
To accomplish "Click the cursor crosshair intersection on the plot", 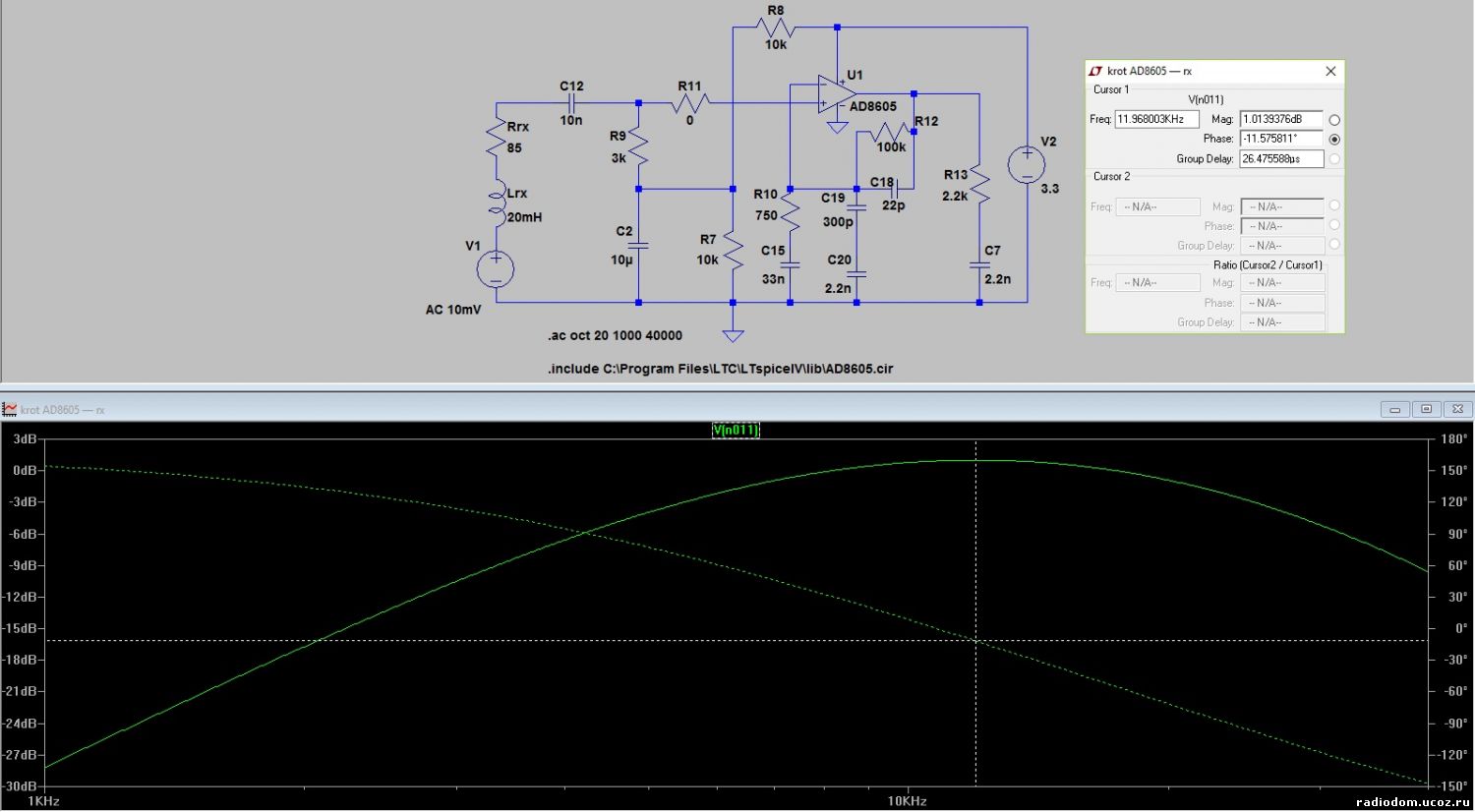I will pos(976,641).
